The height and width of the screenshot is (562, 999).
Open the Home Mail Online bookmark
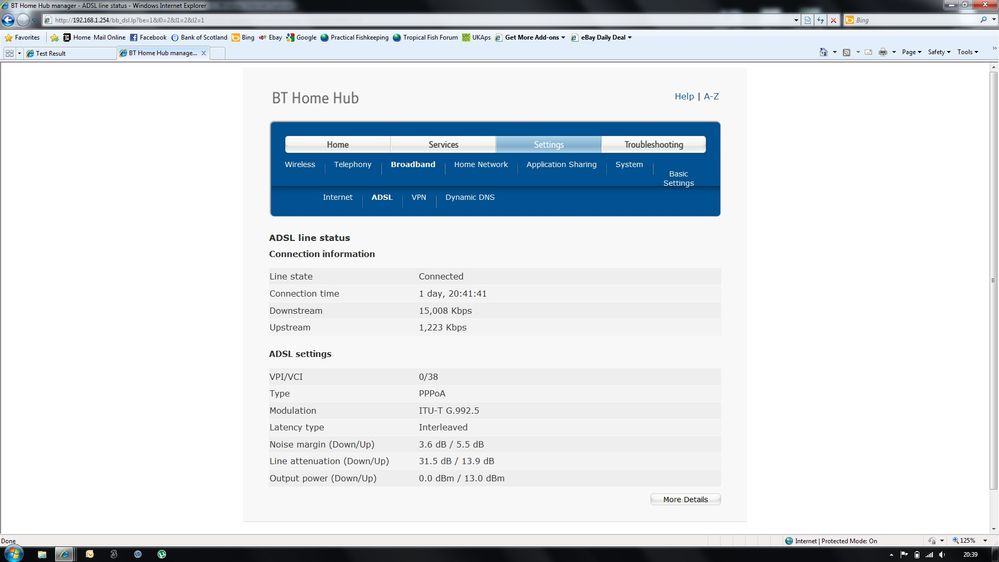tap(94, 38)
